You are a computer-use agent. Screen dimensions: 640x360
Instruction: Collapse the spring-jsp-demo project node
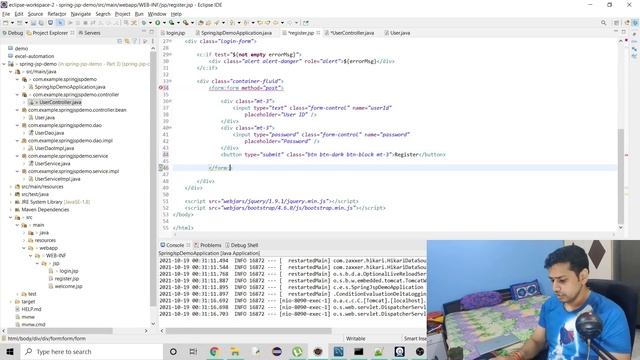pyautogui.click(x=4, y=64)
